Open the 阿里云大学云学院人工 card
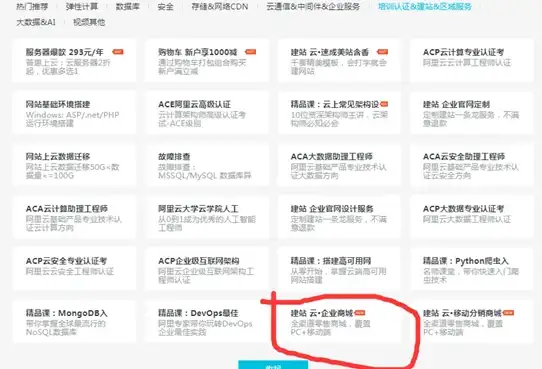Viewport: 542px width, 369px height. pos(207,217)
